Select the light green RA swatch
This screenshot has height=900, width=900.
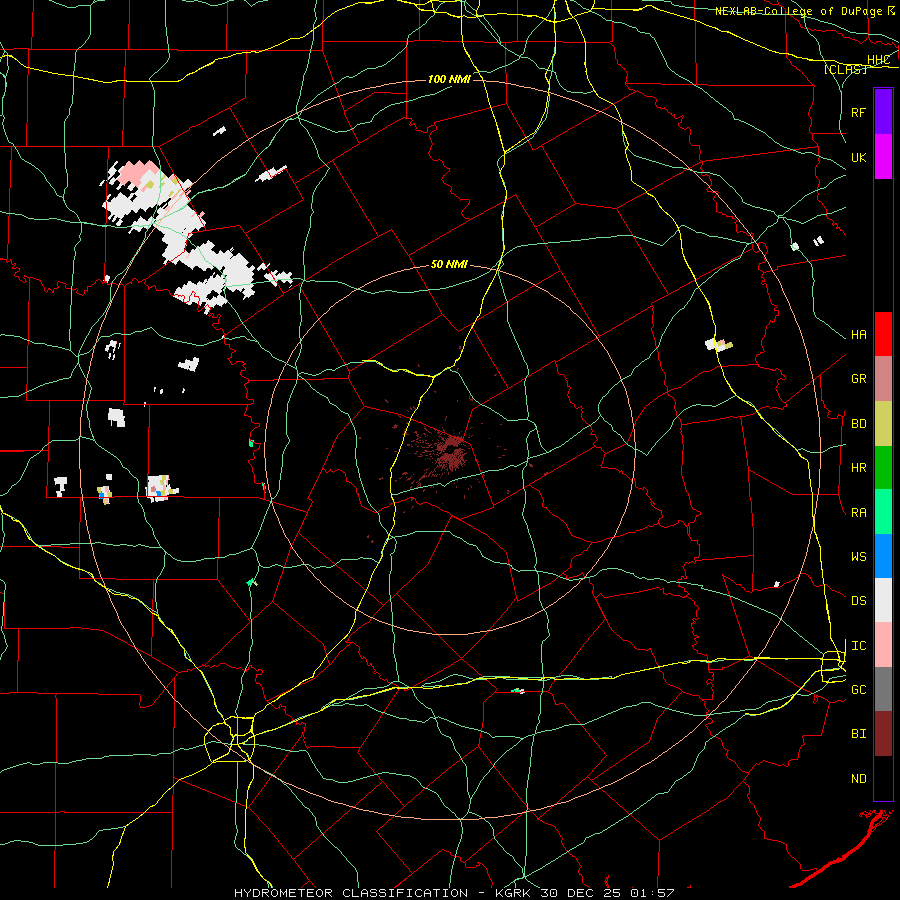pos(883,511)
